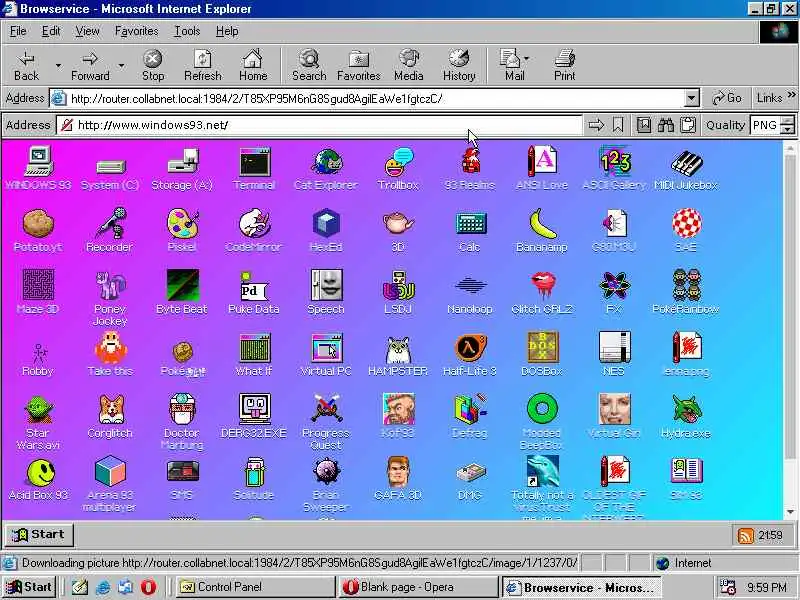Click the Stop toolbar button
The image size is (800, 600).
(153, 65)
